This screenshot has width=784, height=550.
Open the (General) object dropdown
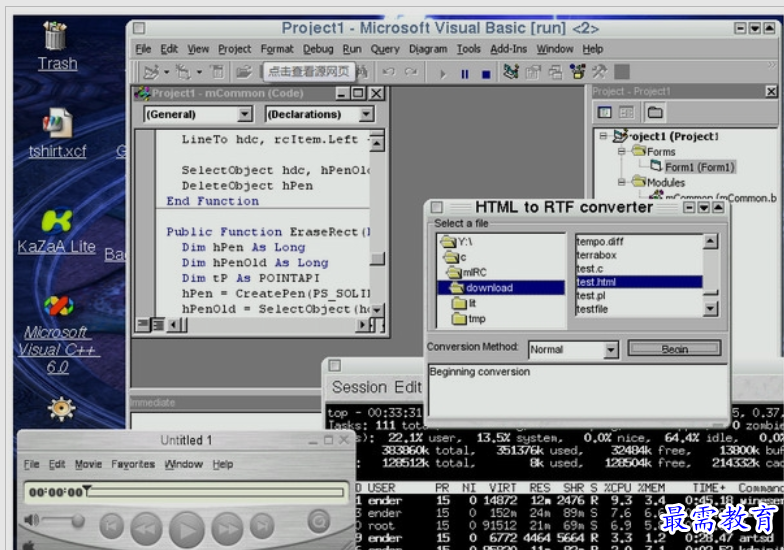(x=244, y=114)
